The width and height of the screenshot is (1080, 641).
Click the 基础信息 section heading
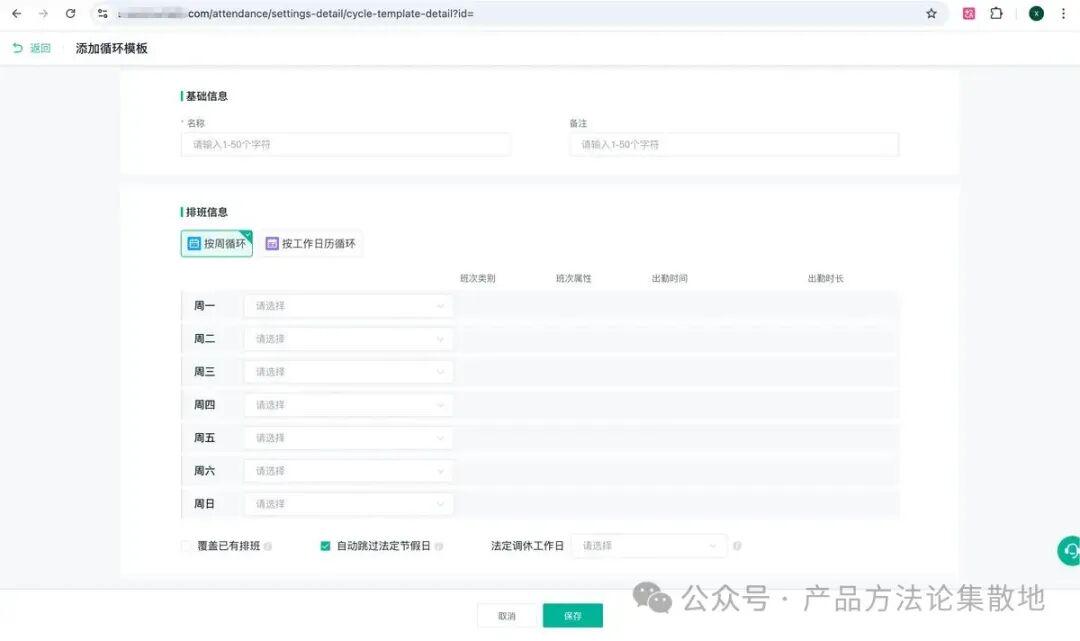coord(207,96)
